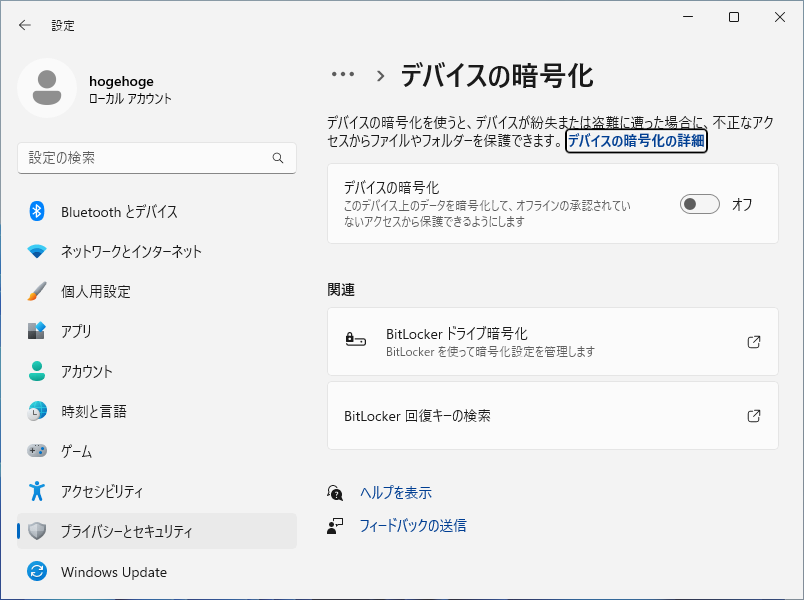The height and width of the screenshot is (600, 804).
Task: Open the breadcrumb ellipsis menu
Action: [343, 74]
